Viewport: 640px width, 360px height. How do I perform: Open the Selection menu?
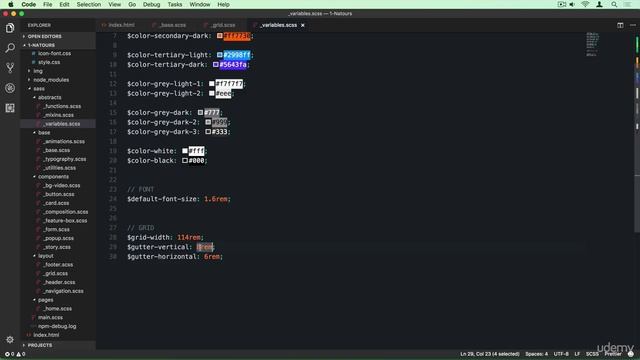89,4
